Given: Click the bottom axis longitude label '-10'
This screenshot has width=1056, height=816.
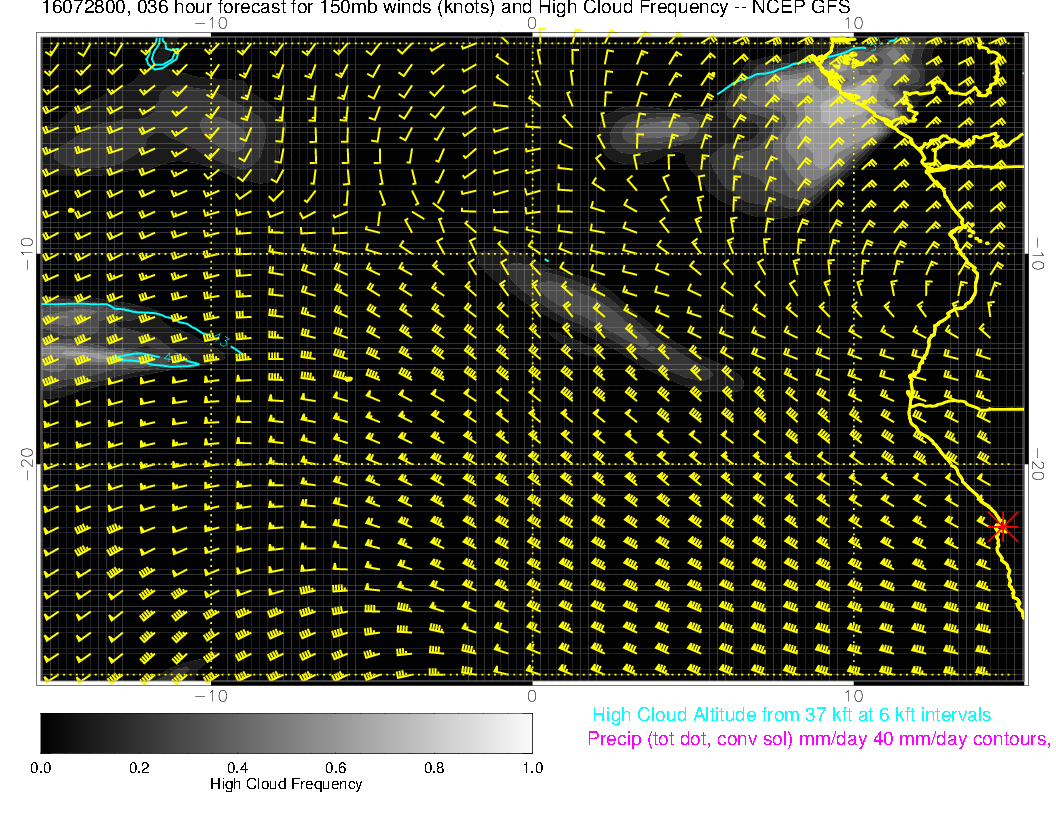Looking at the screenshot, I should click(211, 695).
